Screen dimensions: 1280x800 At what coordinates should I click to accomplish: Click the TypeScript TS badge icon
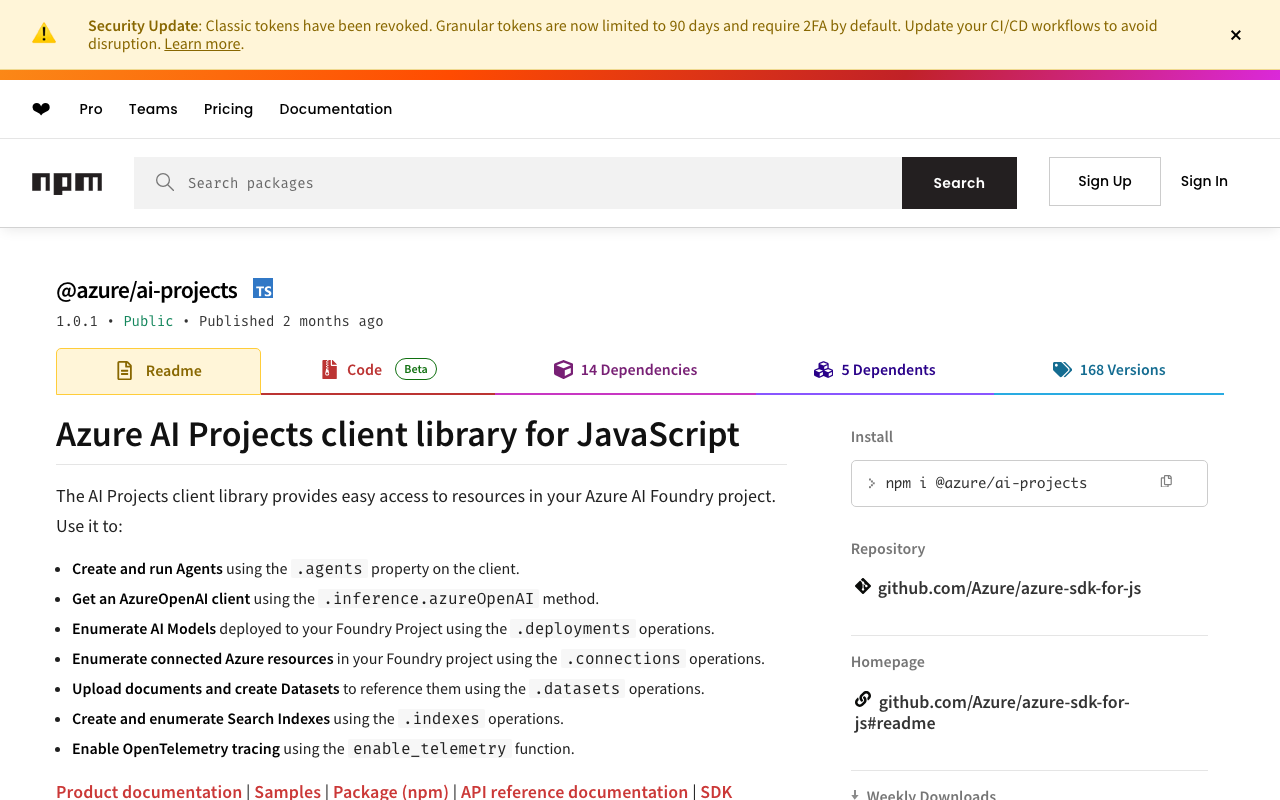(x=263, y=289)
